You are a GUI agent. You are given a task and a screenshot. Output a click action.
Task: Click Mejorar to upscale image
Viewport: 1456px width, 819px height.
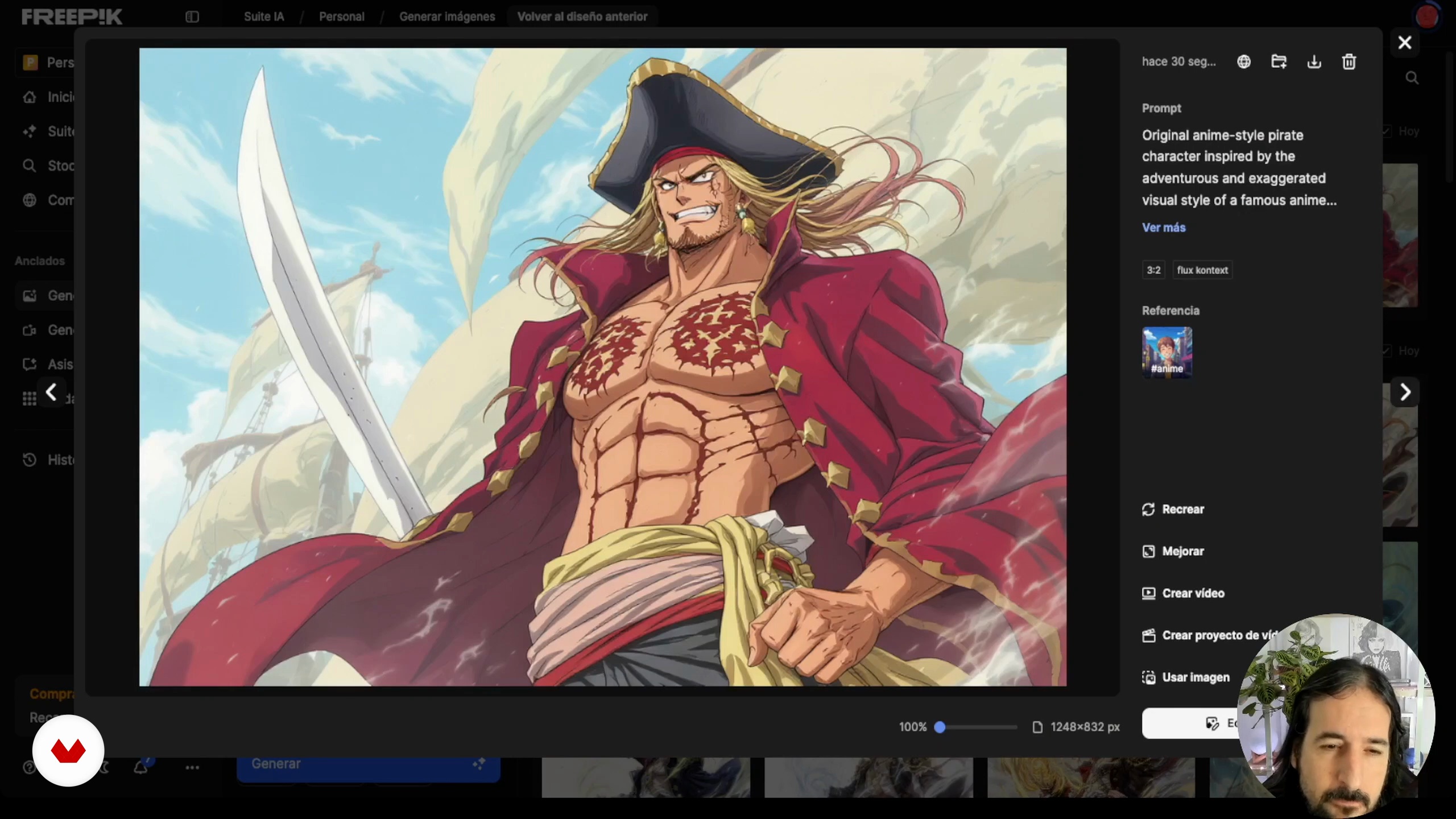[x=1173, y=551]
